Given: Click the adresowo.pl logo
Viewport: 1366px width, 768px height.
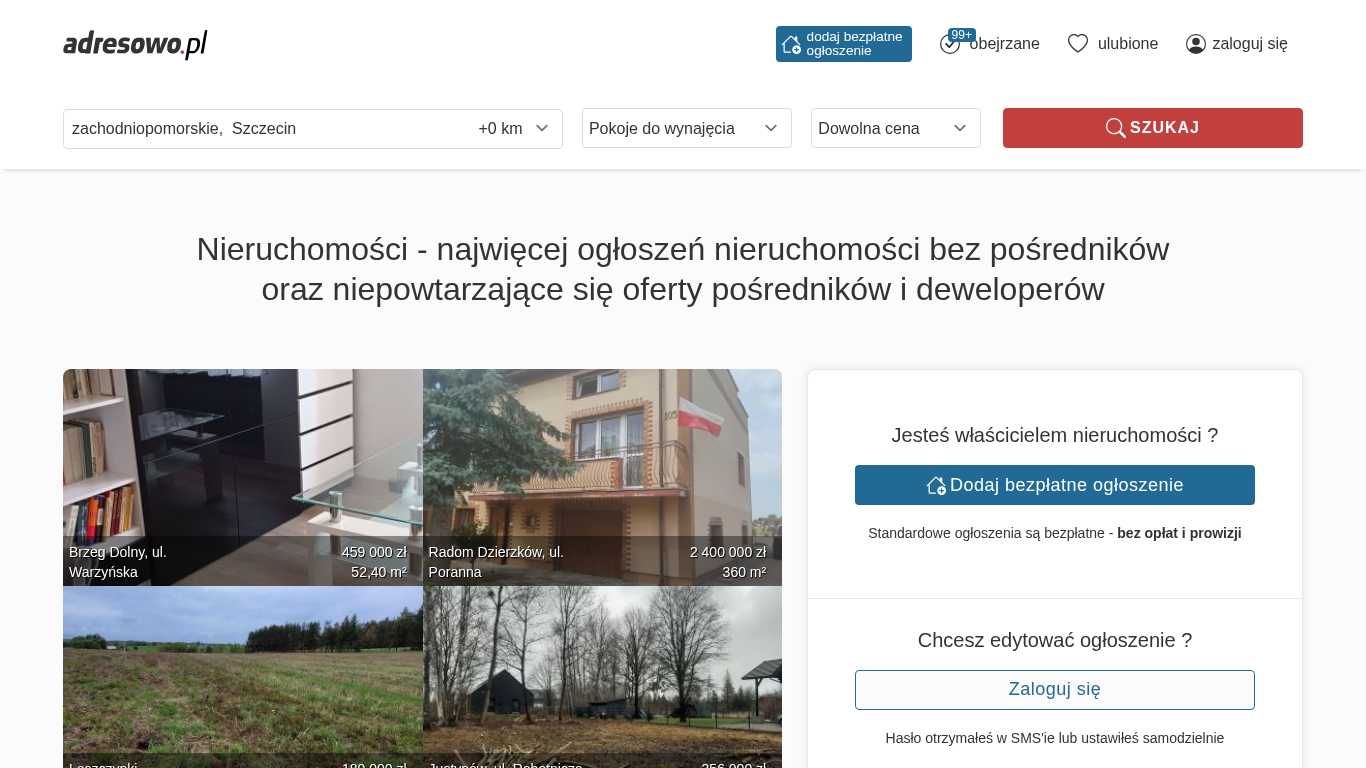Looking at the screenshot, I should tap(135, 44).
